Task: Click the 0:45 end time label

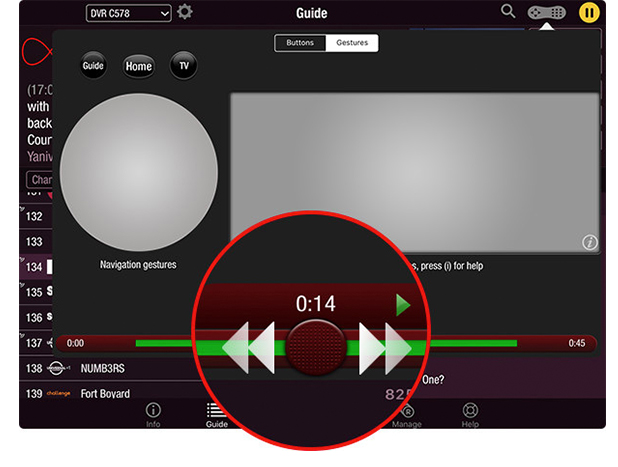Action: coord(577,343)
